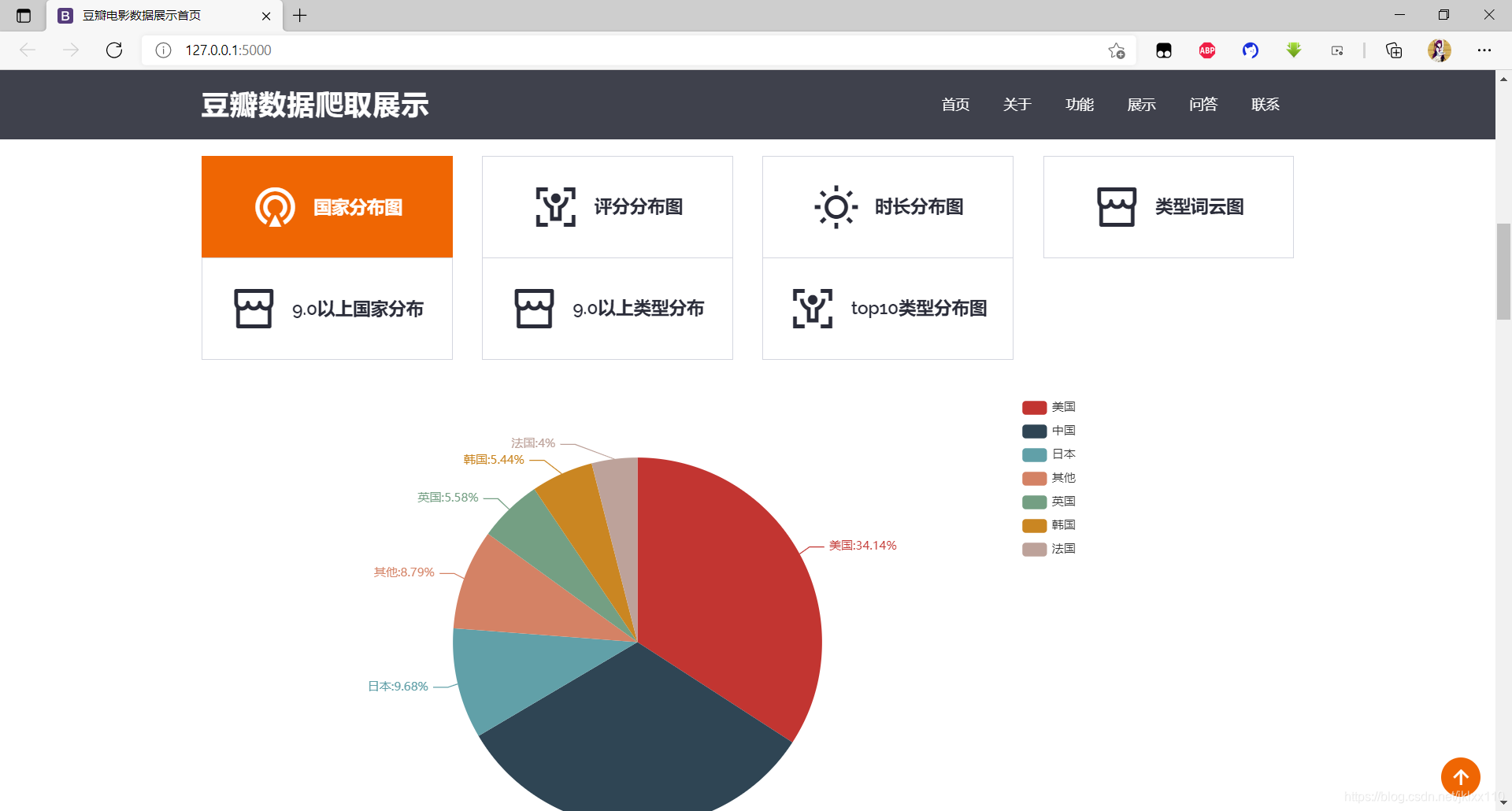Click the 法国:4% chart label
The width and height of the screenshot is (1512, 811).
tap(533, 443)
